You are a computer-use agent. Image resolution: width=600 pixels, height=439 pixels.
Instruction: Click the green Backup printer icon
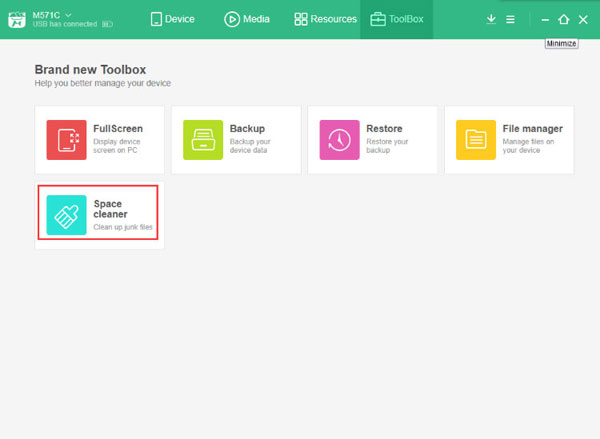click(x=203, y=140)
